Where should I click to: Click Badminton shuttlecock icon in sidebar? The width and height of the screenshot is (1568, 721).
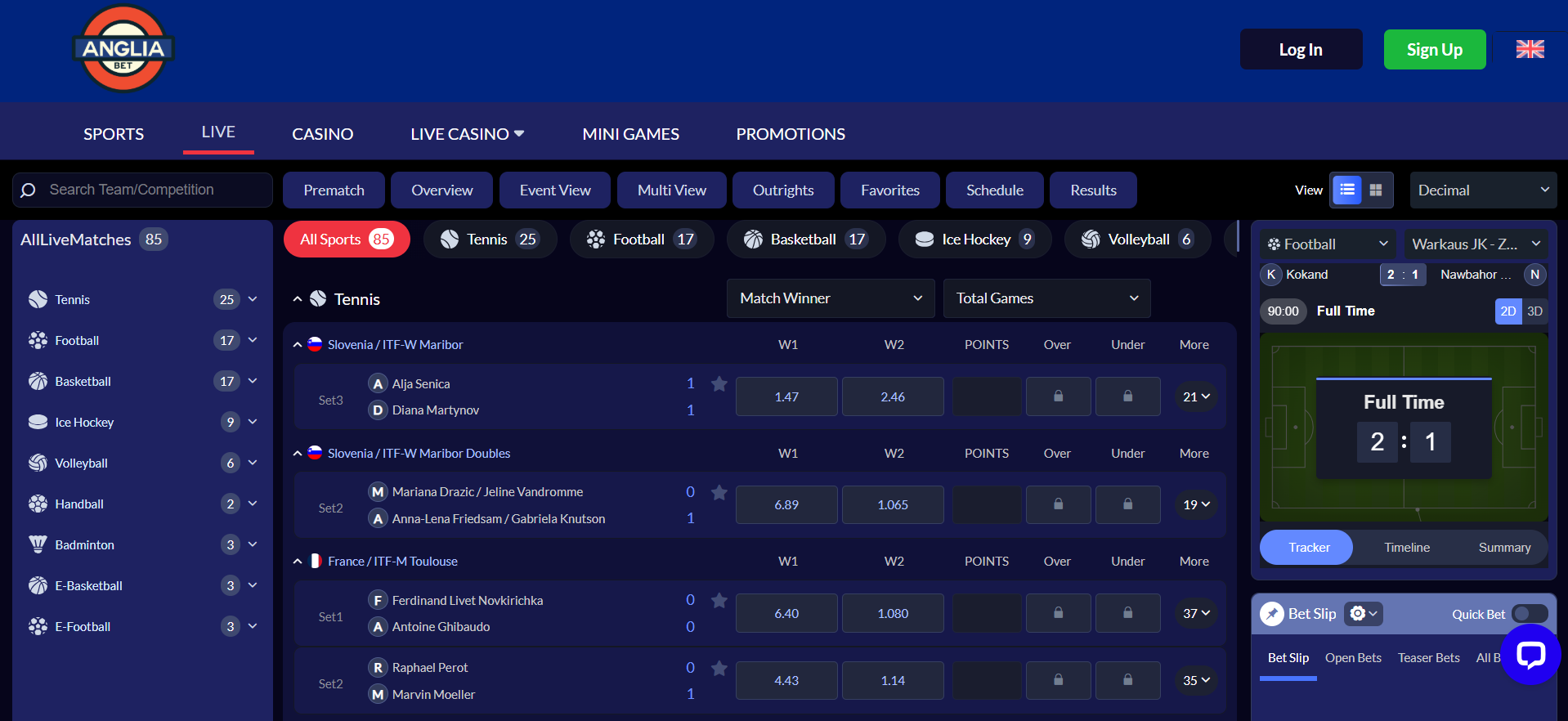click(38, 544)
